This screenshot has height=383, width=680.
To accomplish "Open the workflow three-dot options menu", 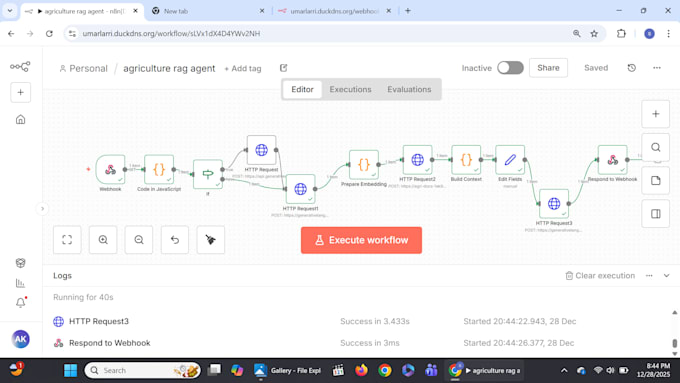I will tap(657, 68).
